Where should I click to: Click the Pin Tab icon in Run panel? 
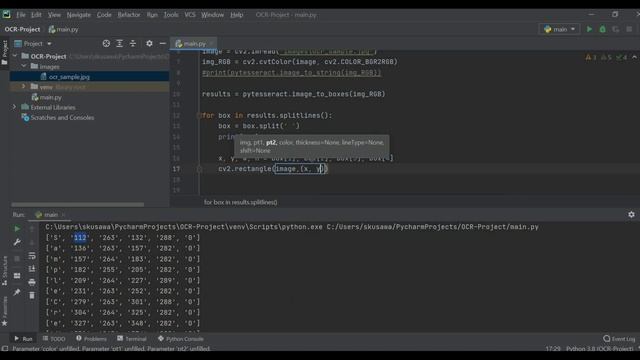(17, 292)
